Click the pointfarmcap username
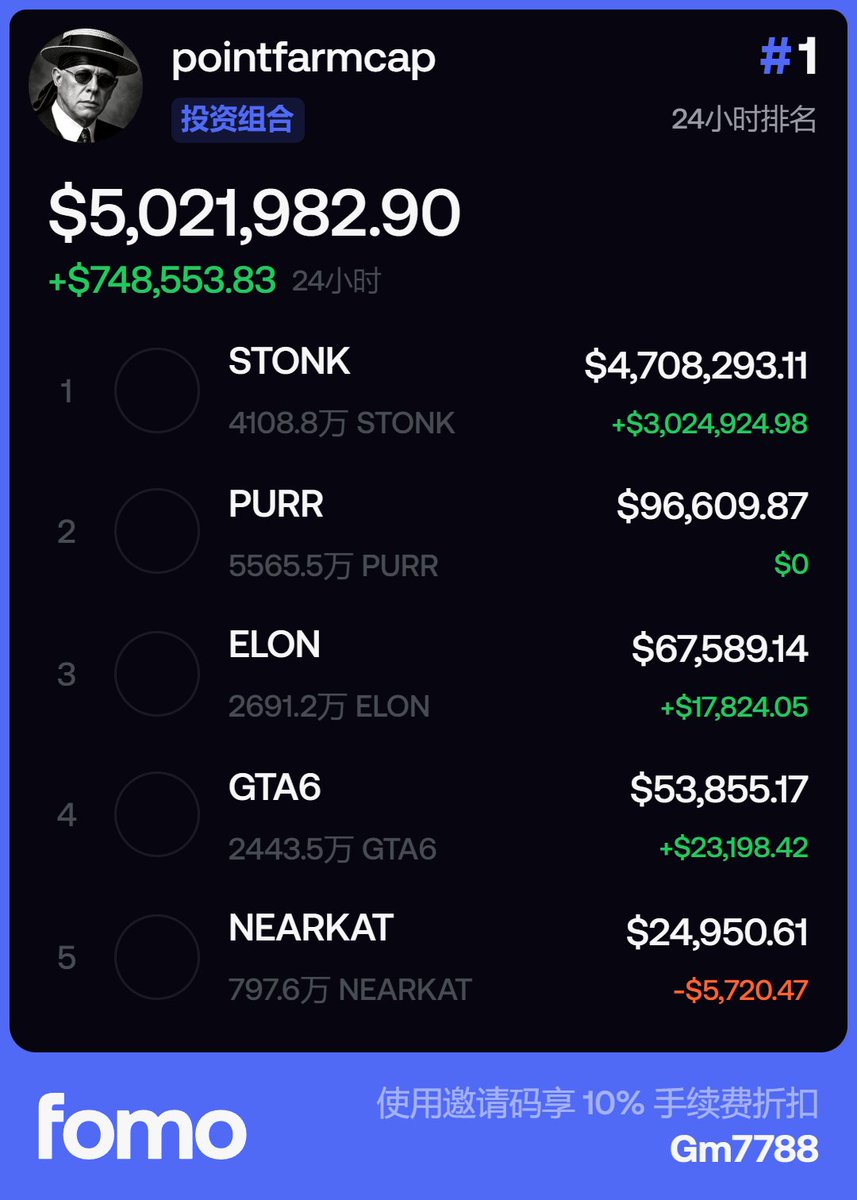 304,59
